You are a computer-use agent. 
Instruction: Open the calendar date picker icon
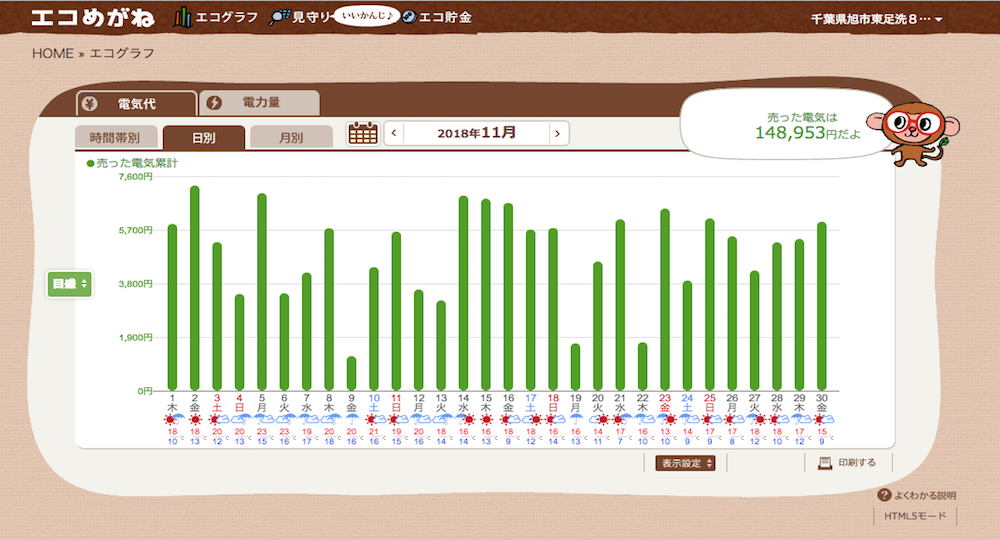[363, 133]
